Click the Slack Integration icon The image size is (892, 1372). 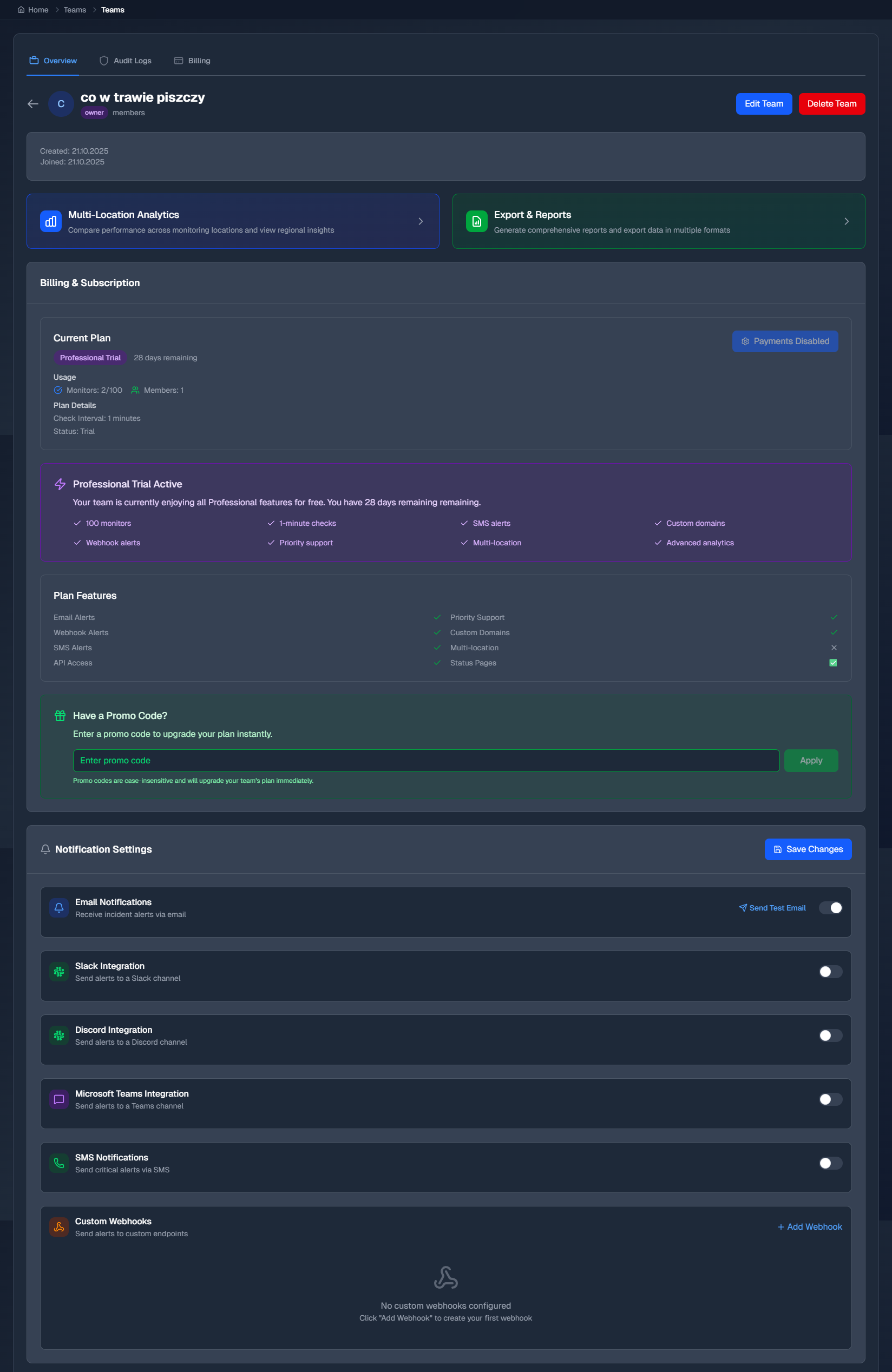point(59,972)
